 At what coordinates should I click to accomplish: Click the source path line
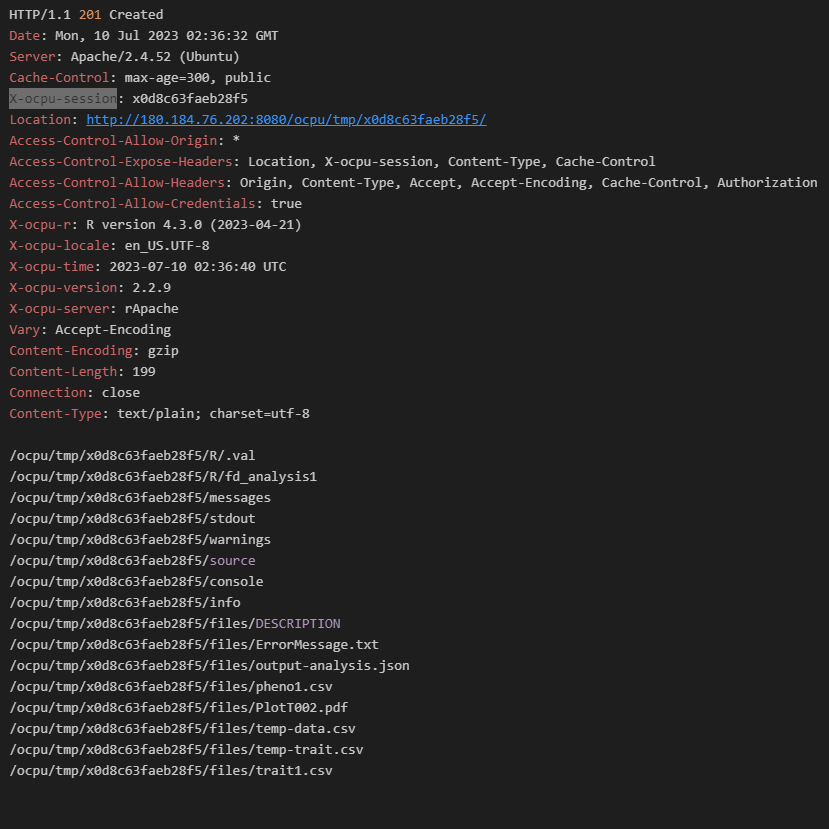(132, 561)
